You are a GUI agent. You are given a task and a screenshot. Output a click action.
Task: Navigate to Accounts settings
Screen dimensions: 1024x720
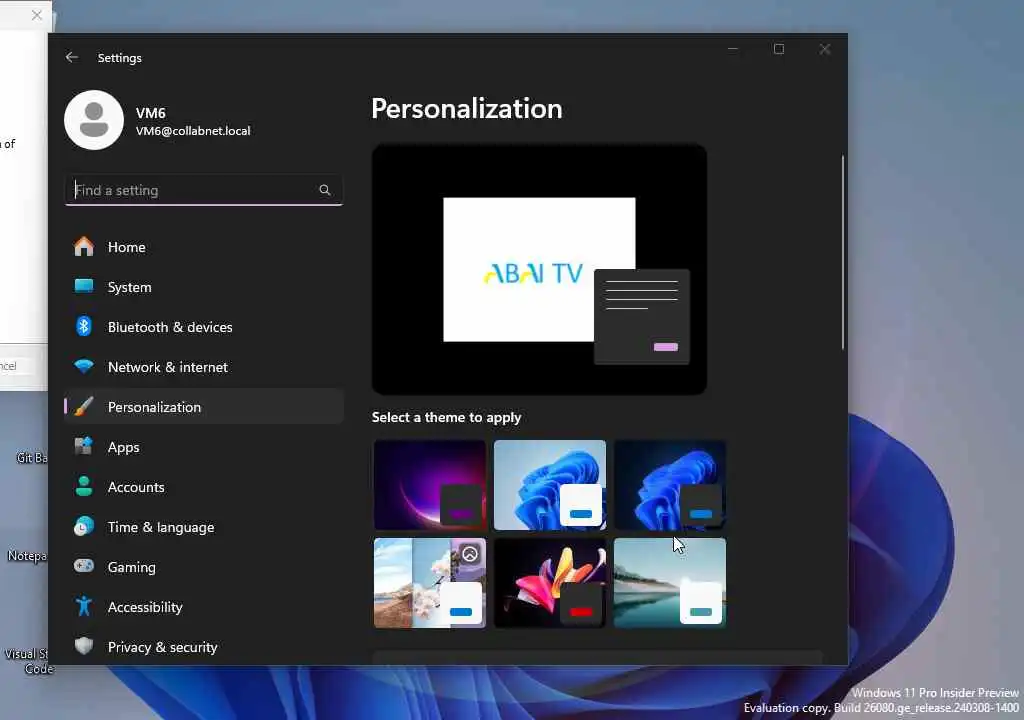pos(204,487)
